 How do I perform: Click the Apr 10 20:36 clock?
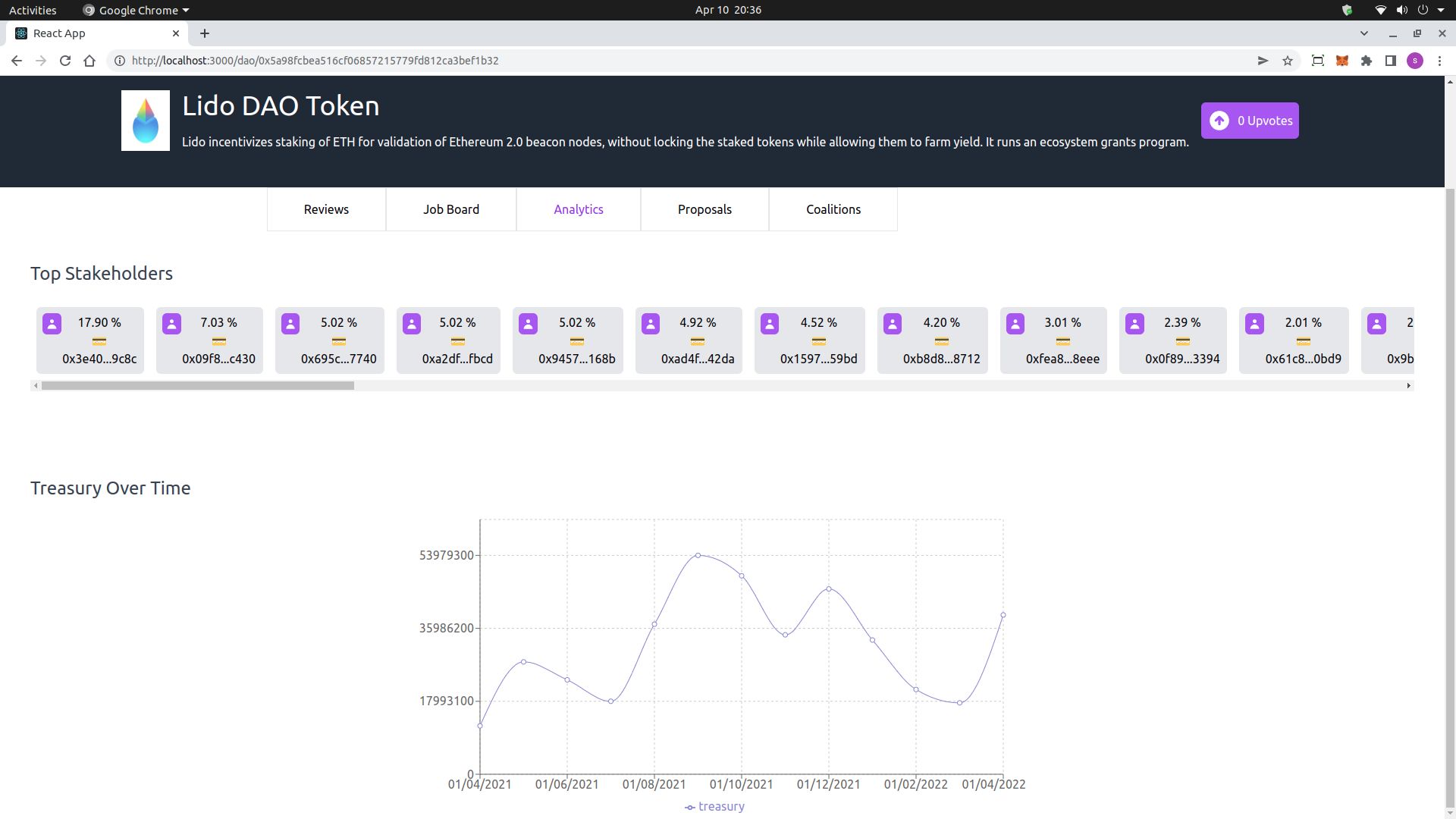pyautogui.click(x=728, y=10)
